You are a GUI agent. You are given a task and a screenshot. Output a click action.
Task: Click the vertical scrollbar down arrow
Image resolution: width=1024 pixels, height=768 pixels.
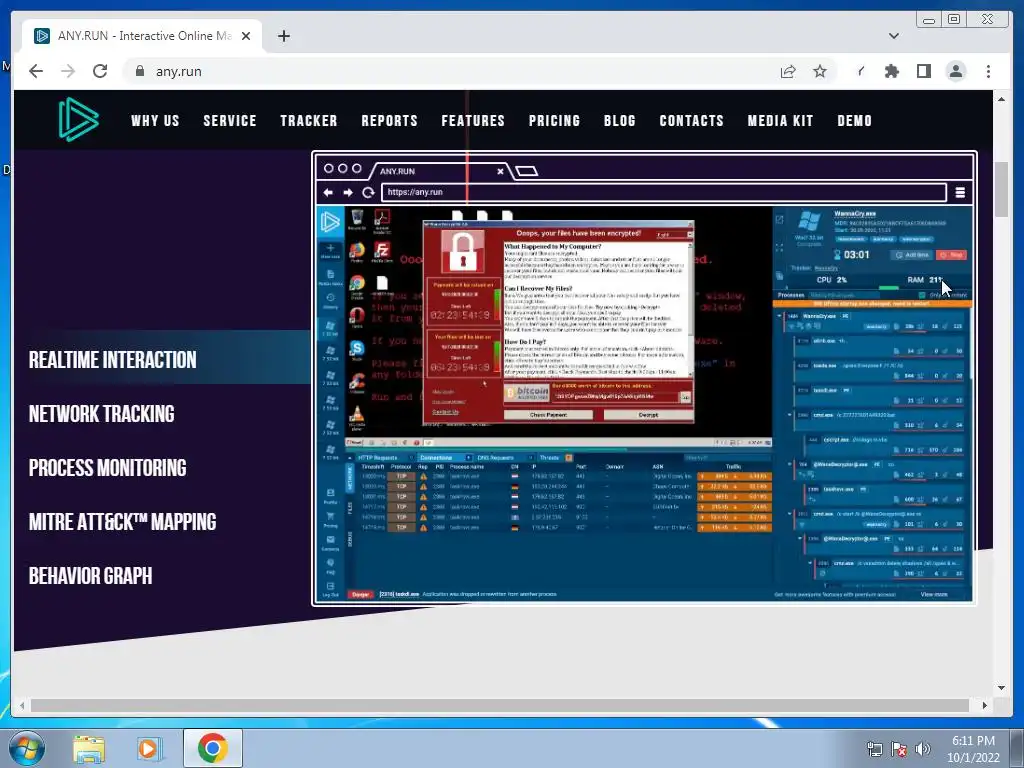pos(1001,688)
